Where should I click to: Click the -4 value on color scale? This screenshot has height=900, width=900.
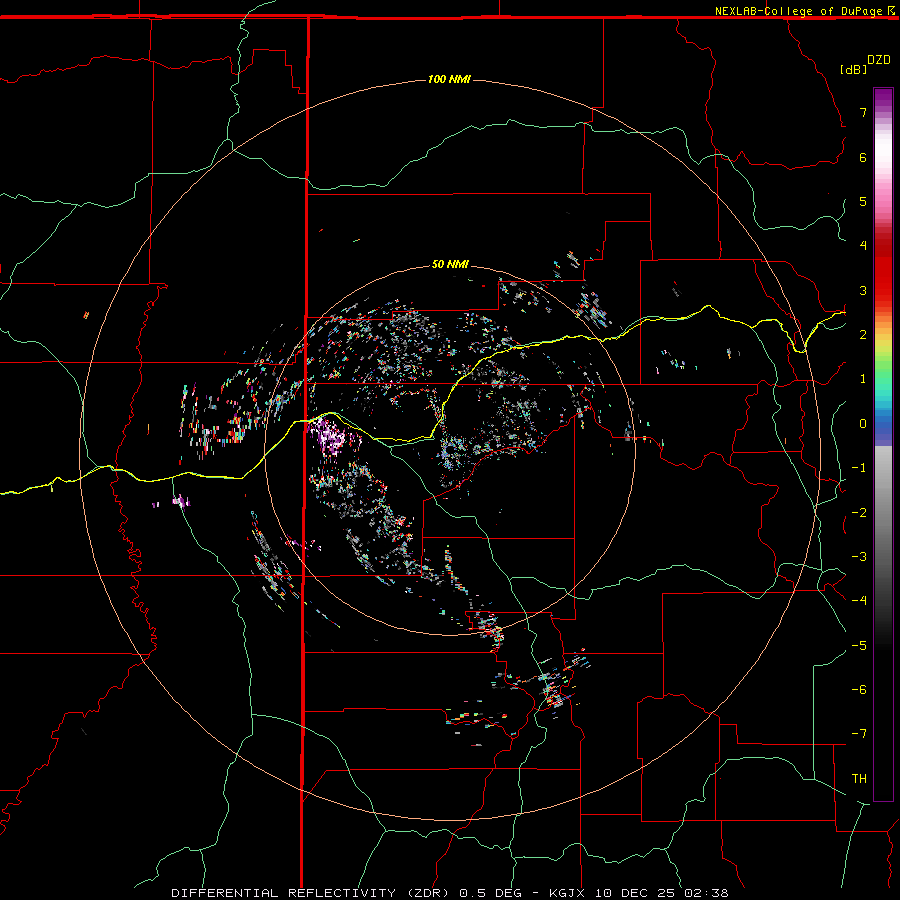point(859,601)
